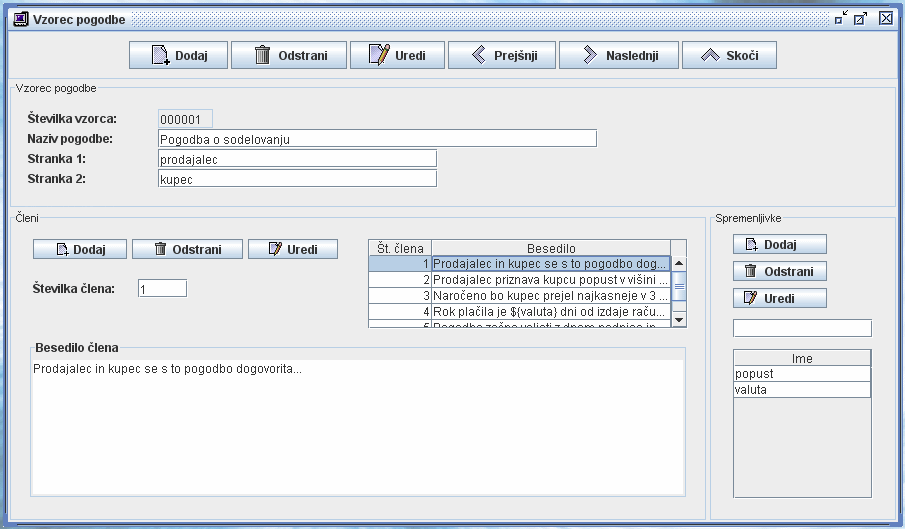Click the Besedilo column header

pyautogui.click(x=550, y=248)
